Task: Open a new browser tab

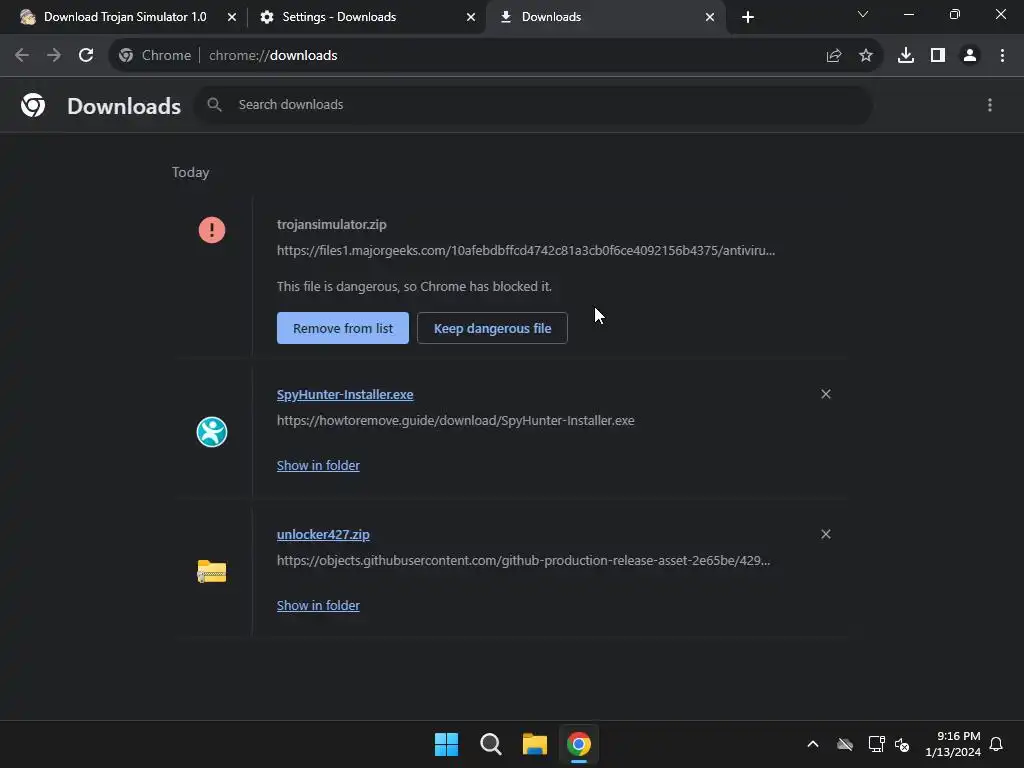Action: pyautogui.click(x=748, y=17)
